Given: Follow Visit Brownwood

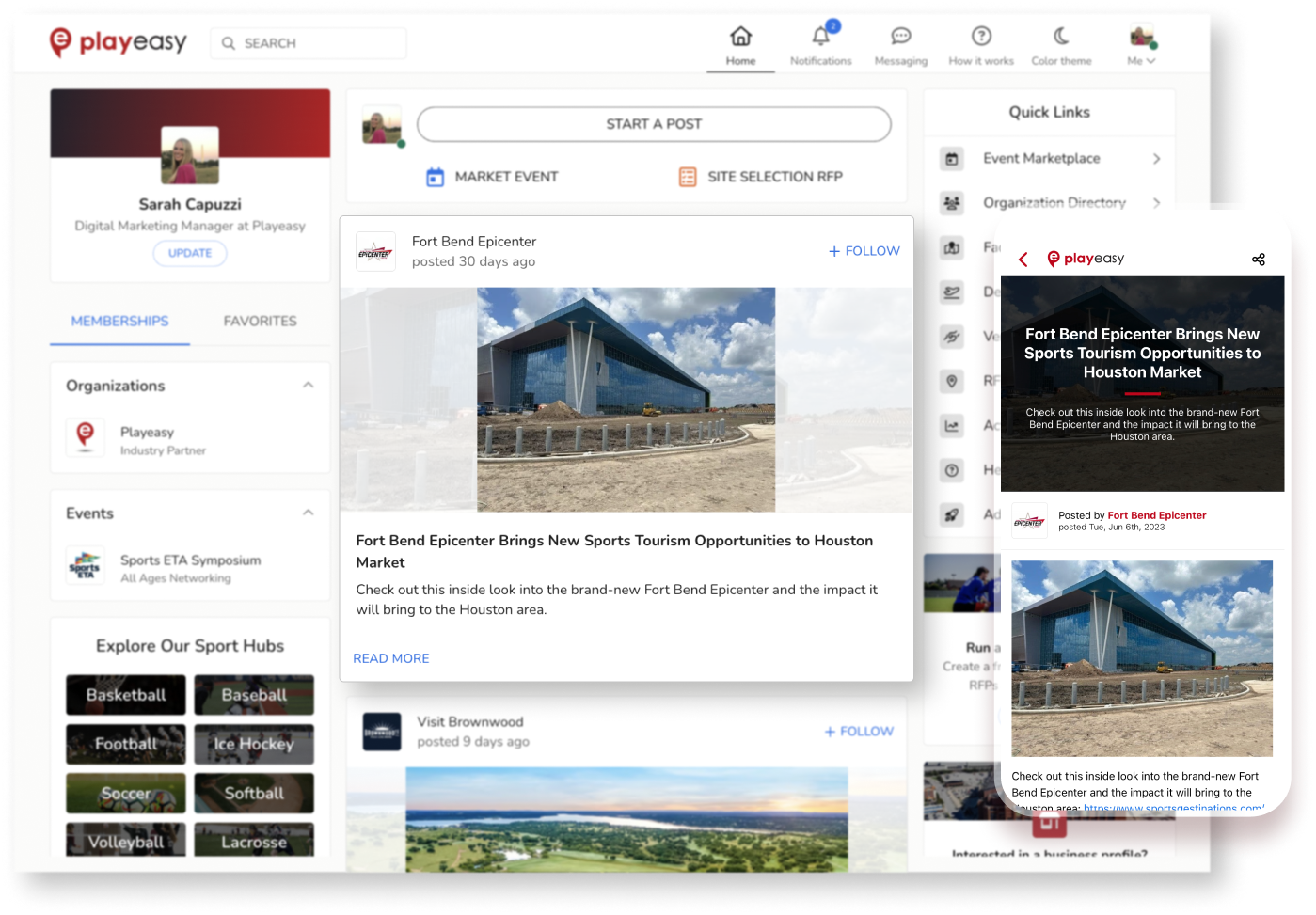Looking at the screenshot, I should [x=859, y=732].
